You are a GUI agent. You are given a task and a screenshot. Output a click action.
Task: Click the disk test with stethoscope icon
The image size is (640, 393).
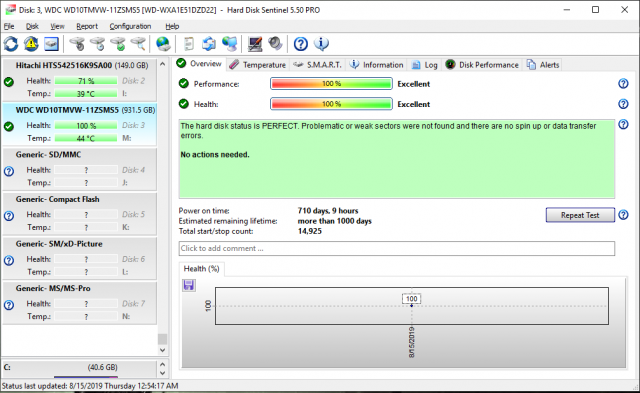click(x=77, y=44)
